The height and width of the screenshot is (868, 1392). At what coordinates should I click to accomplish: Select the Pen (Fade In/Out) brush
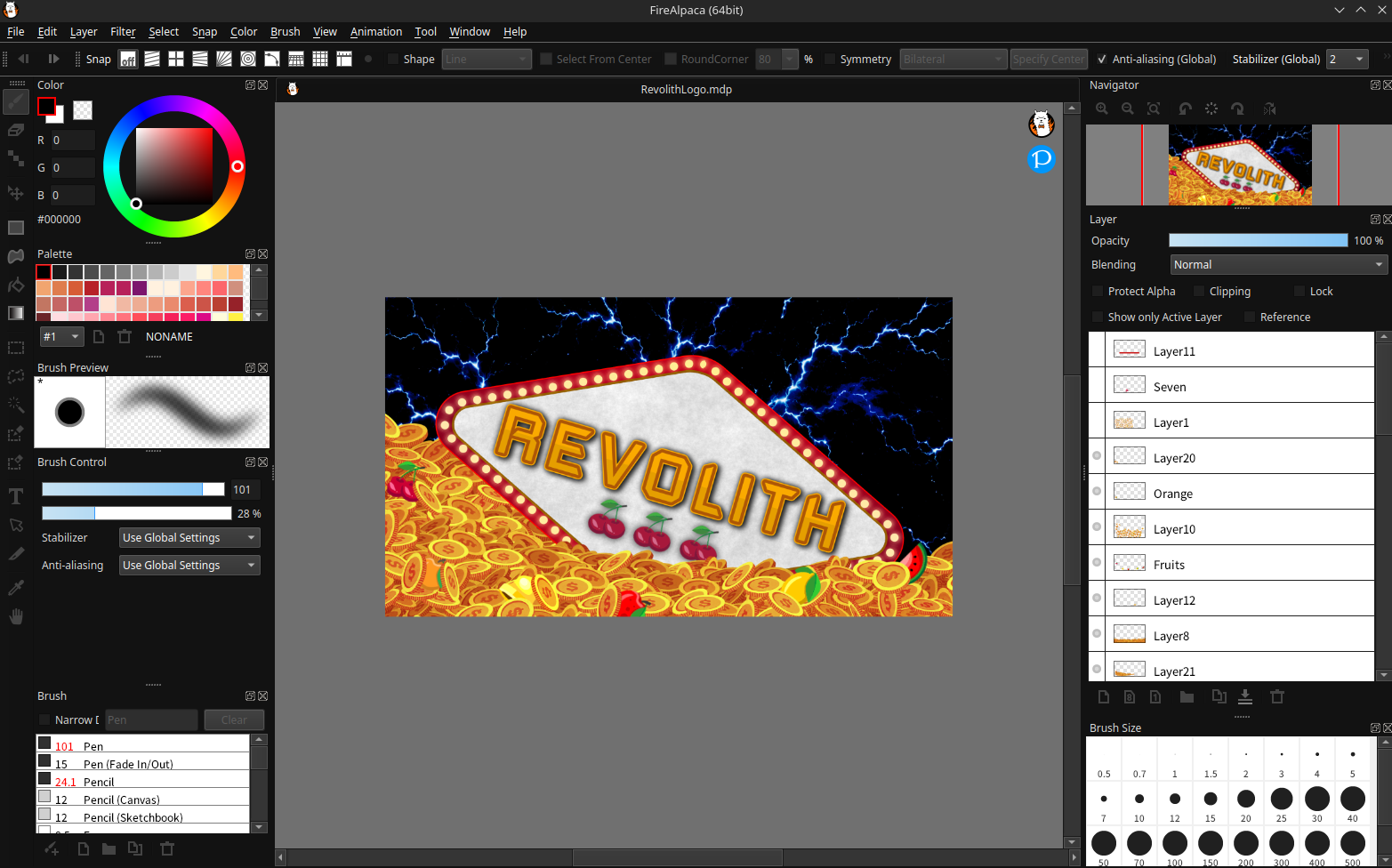[143, 763]
